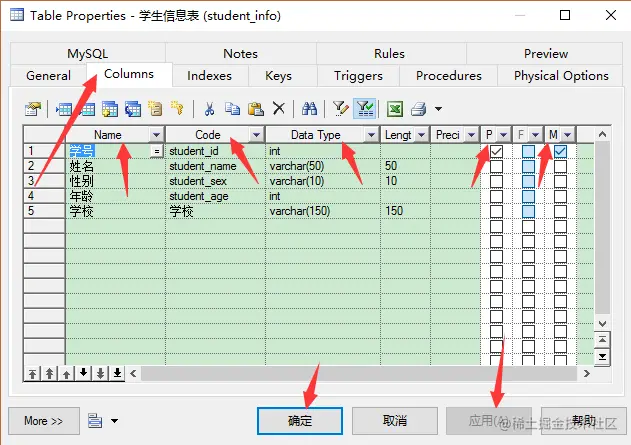Uncheck the M checkbox for student_id row
Screen dimensions: 631x445
(560, 151)
